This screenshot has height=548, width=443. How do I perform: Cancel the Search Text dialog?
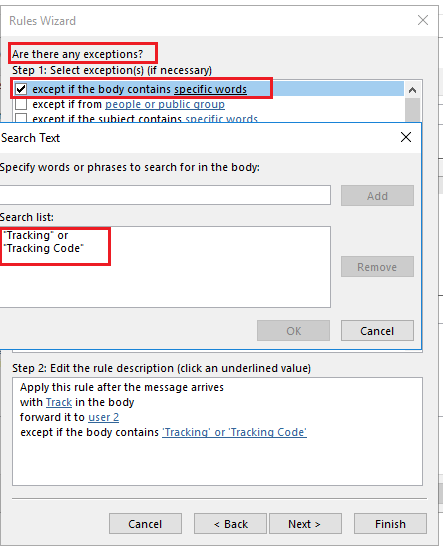pos(377,331)
